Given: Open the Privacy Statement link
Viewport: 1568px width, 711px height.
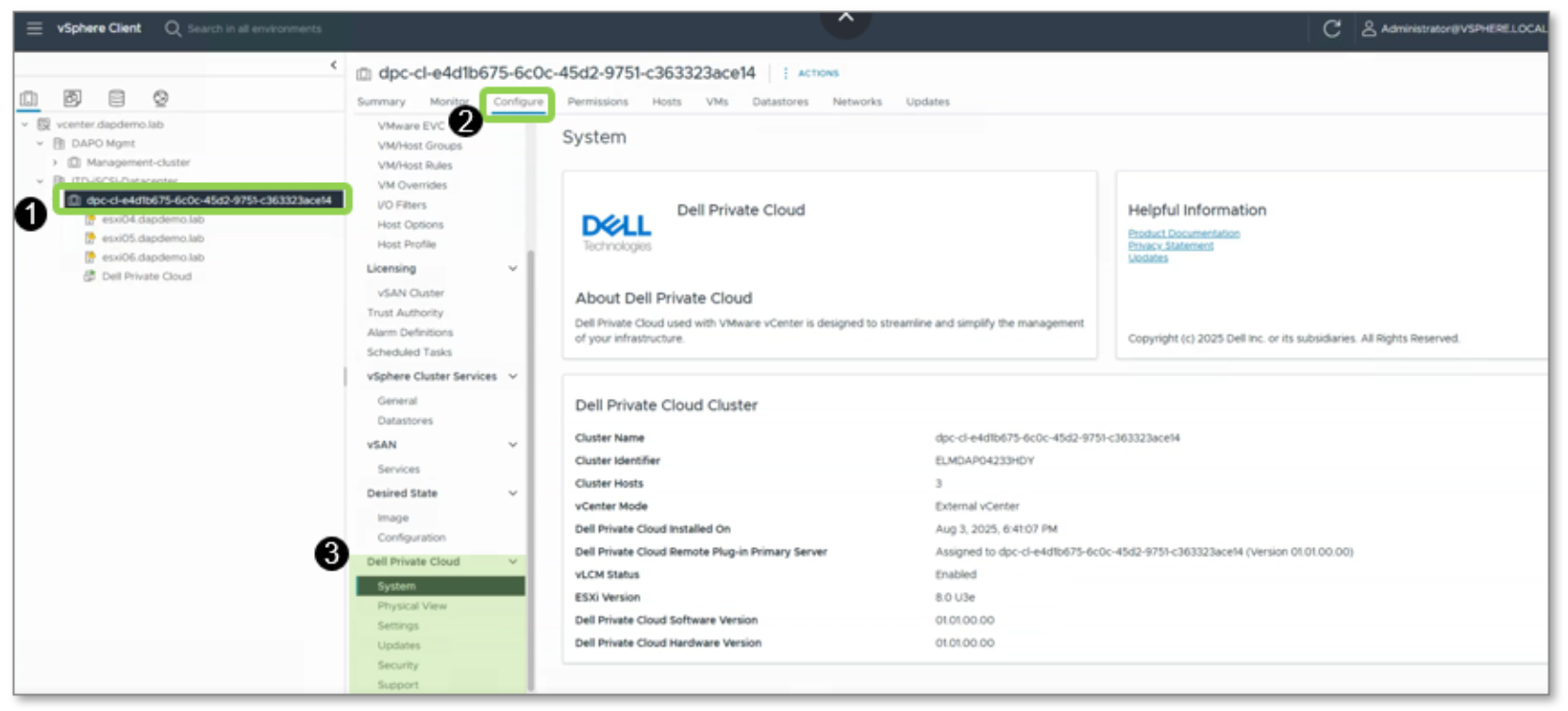Looking at the screenshot, I should [x=1171, y=245].
